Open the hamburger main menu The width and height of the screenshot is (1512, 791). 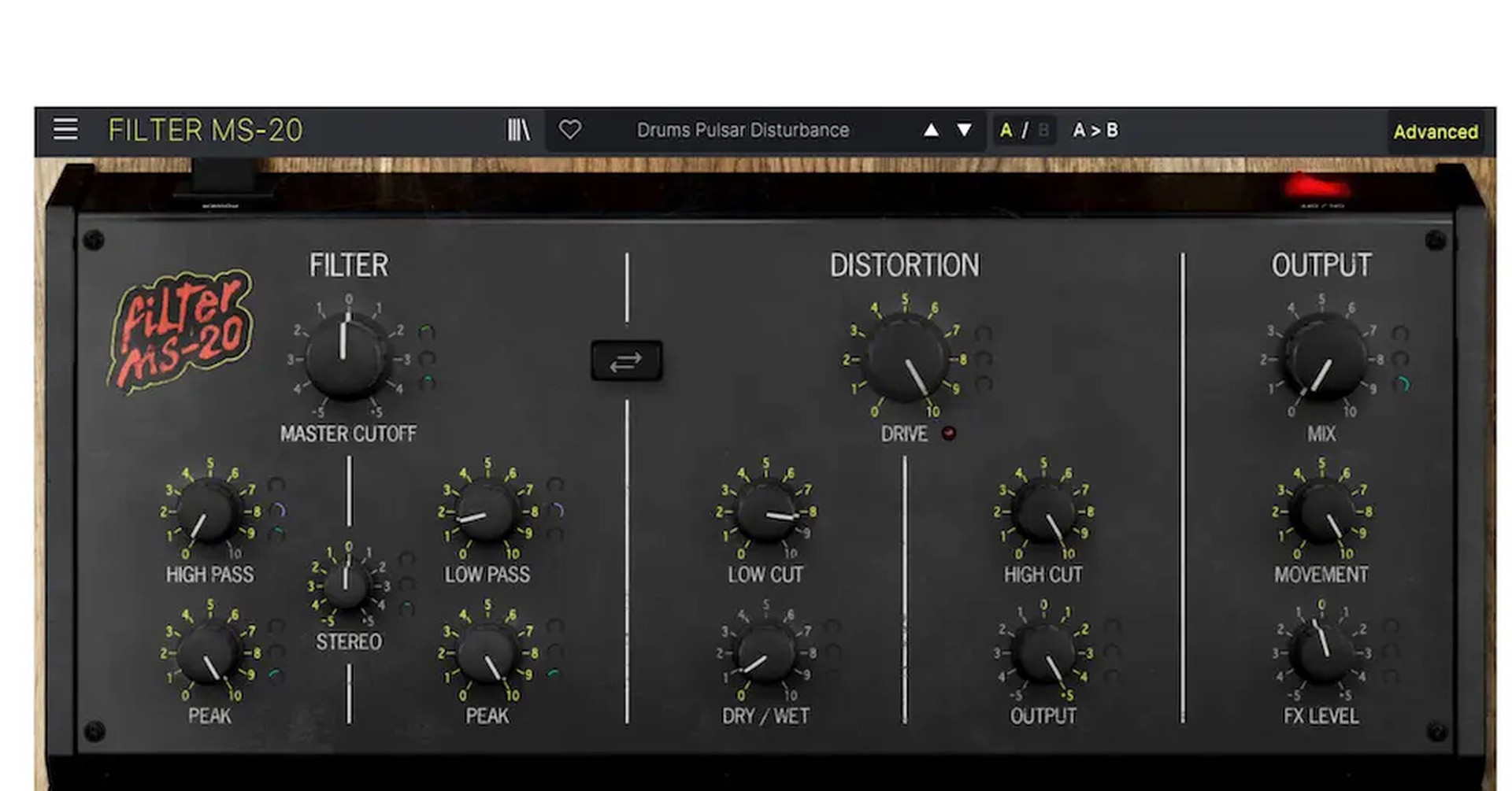coord(65,130)
